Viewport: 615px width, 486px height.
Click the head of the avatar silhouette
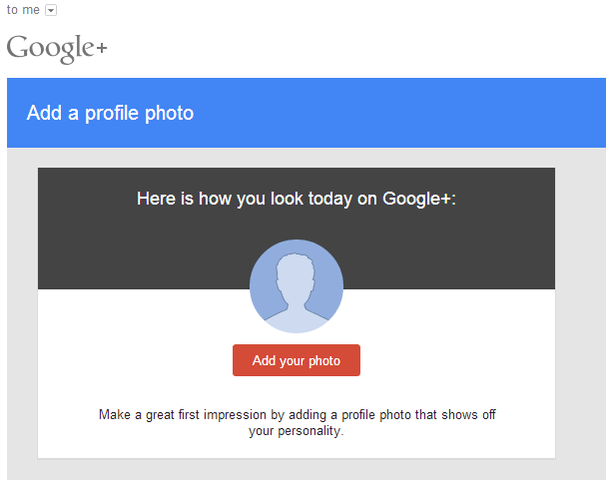tap(295, 274)
